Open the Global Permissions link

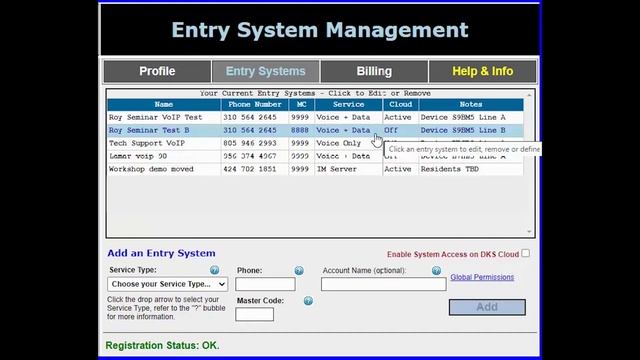coord(482,277)
